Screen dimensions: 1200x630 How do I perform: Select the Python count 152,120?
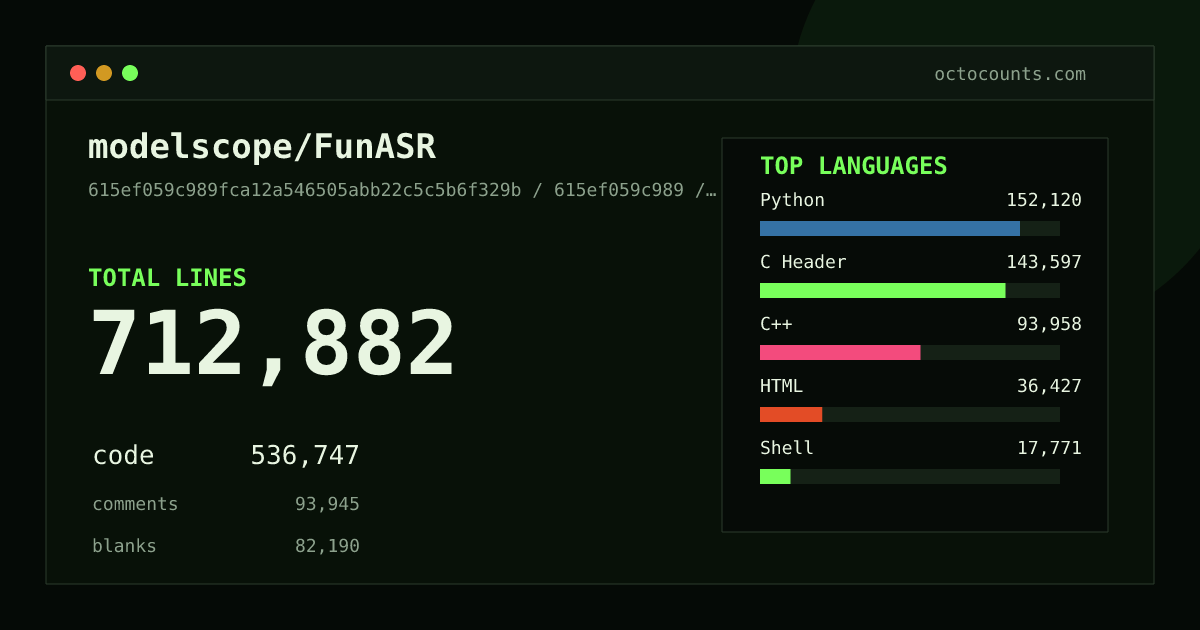point(1044,200)
